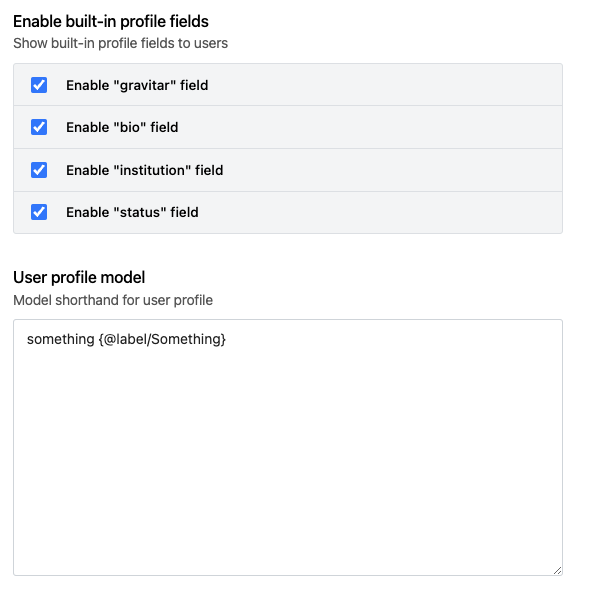Disable the institution field checkbox

(39, 170)
